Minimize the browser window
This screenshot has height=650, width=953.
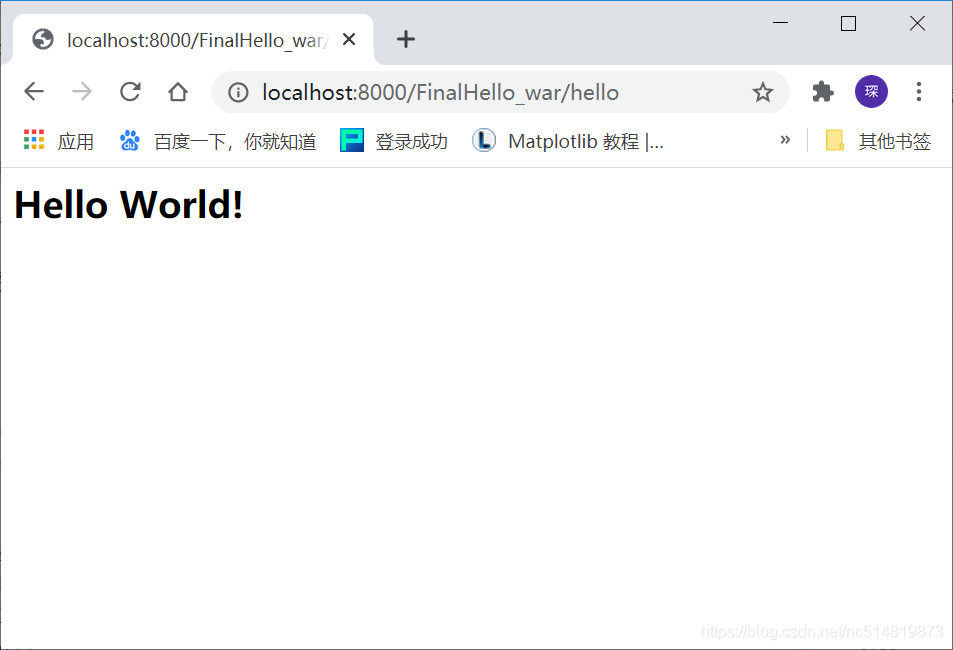[780, 23]
